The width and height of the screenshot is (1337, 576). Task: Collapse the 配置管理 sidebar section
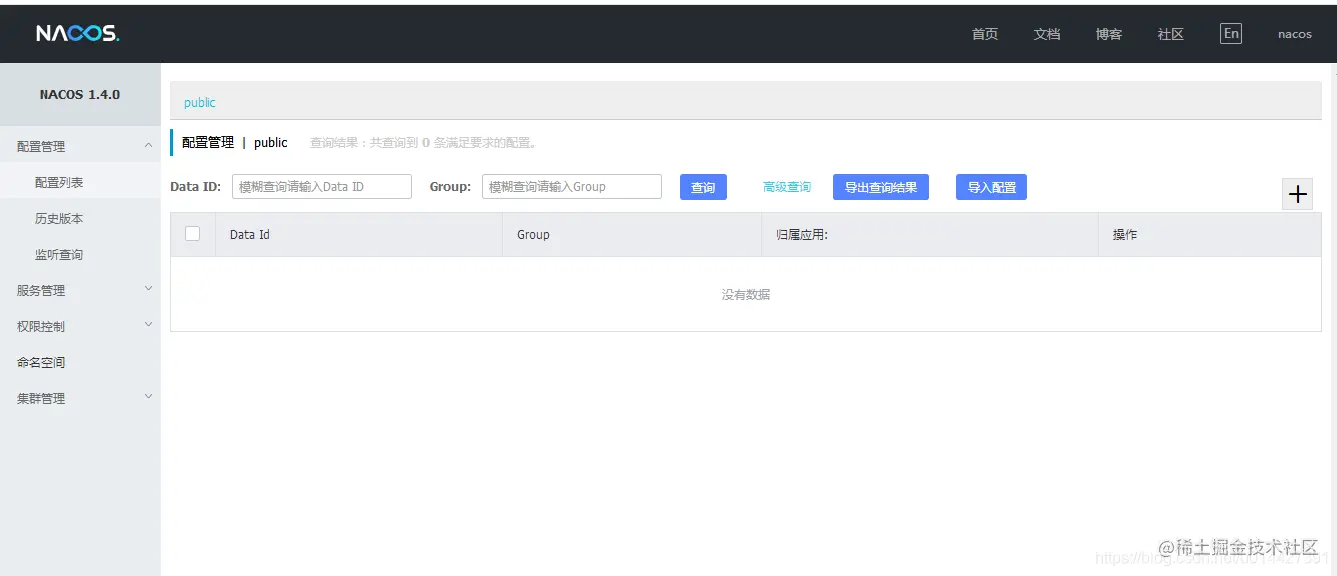[80, 146]
